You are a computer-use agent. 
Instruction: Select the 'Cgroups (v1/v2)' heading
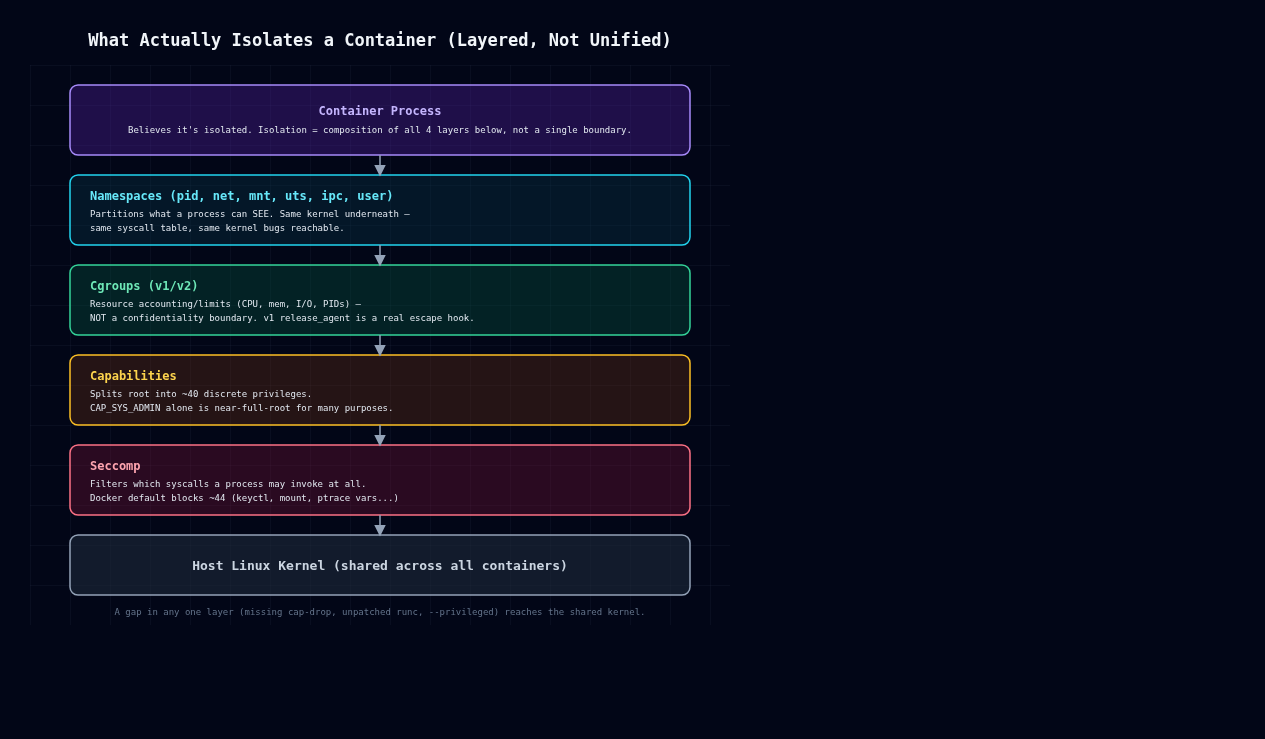coord(144,286)
